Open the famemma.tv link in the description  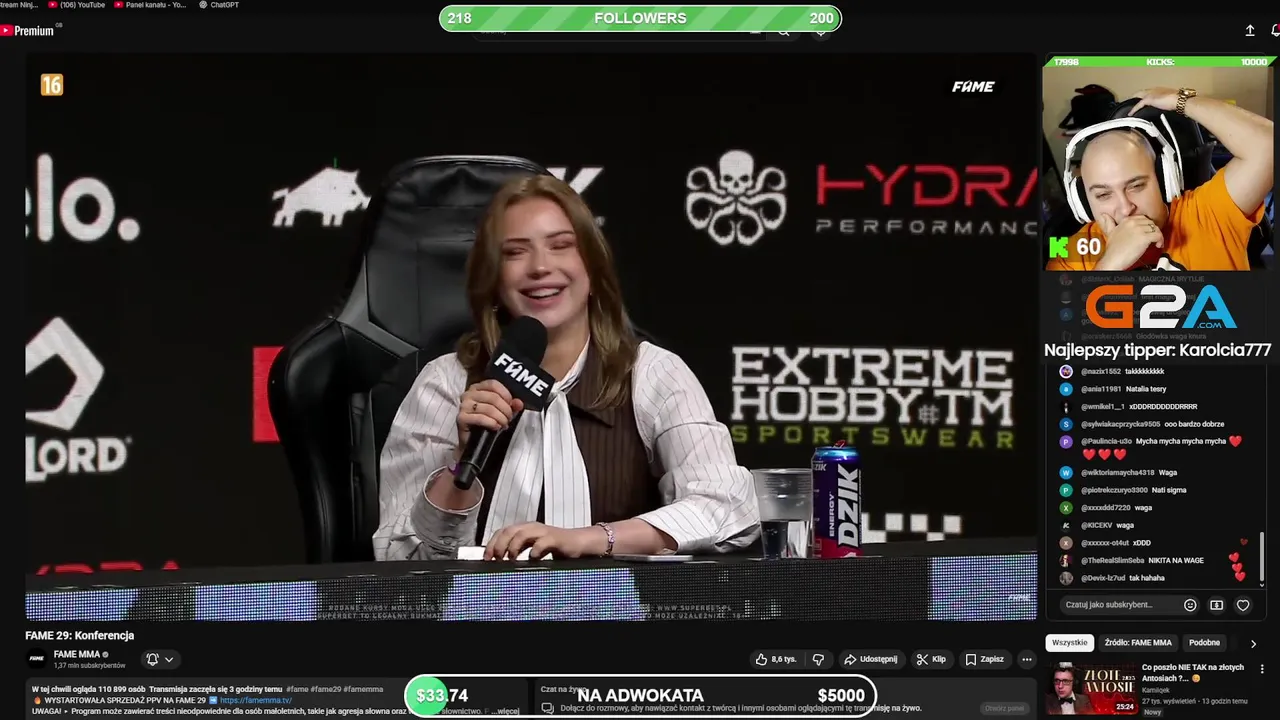tap(255, 700)
